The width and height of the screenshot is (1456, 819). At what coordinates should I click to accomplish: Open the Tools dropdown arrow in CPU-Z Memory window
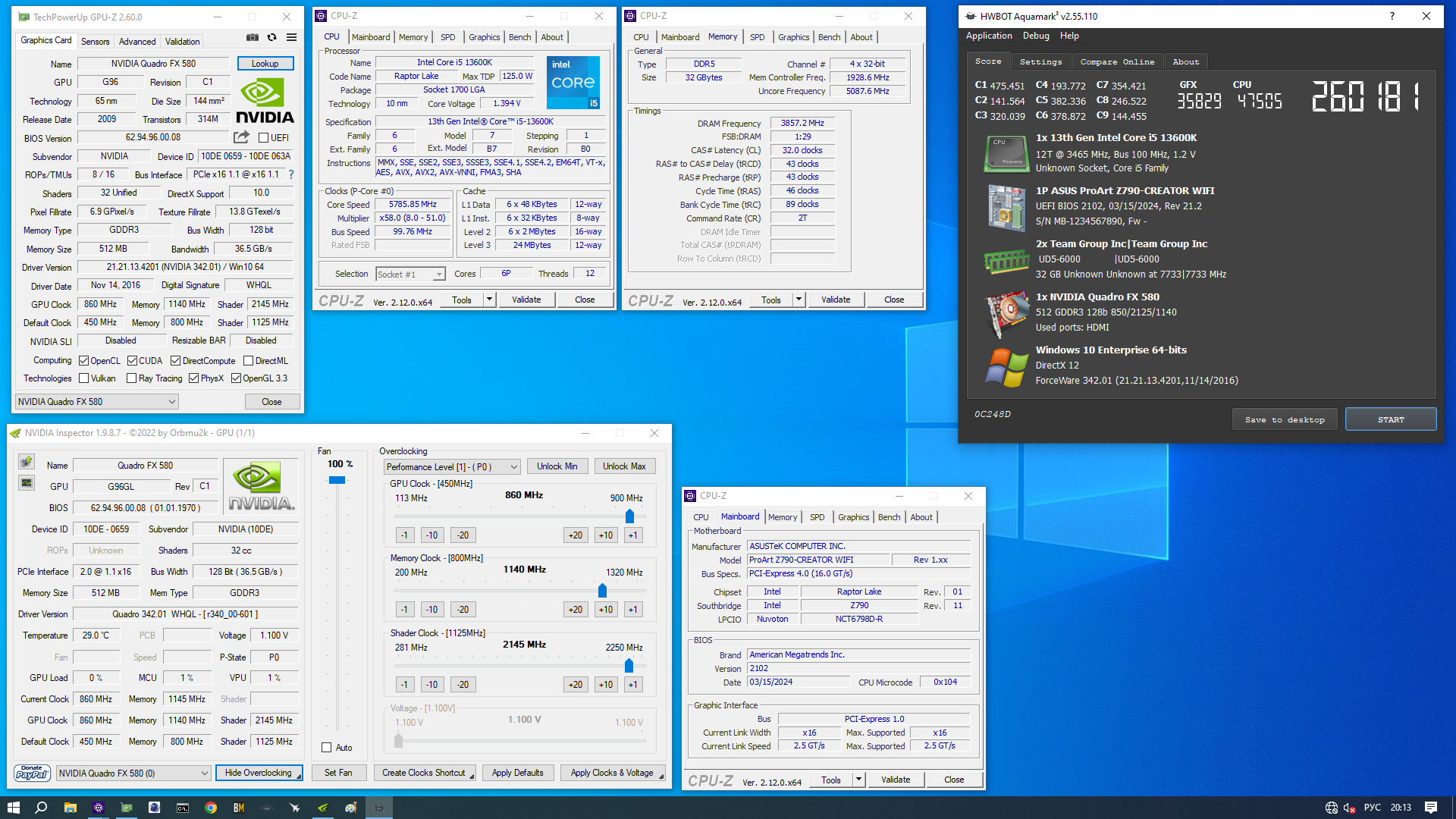coord(799,300)
